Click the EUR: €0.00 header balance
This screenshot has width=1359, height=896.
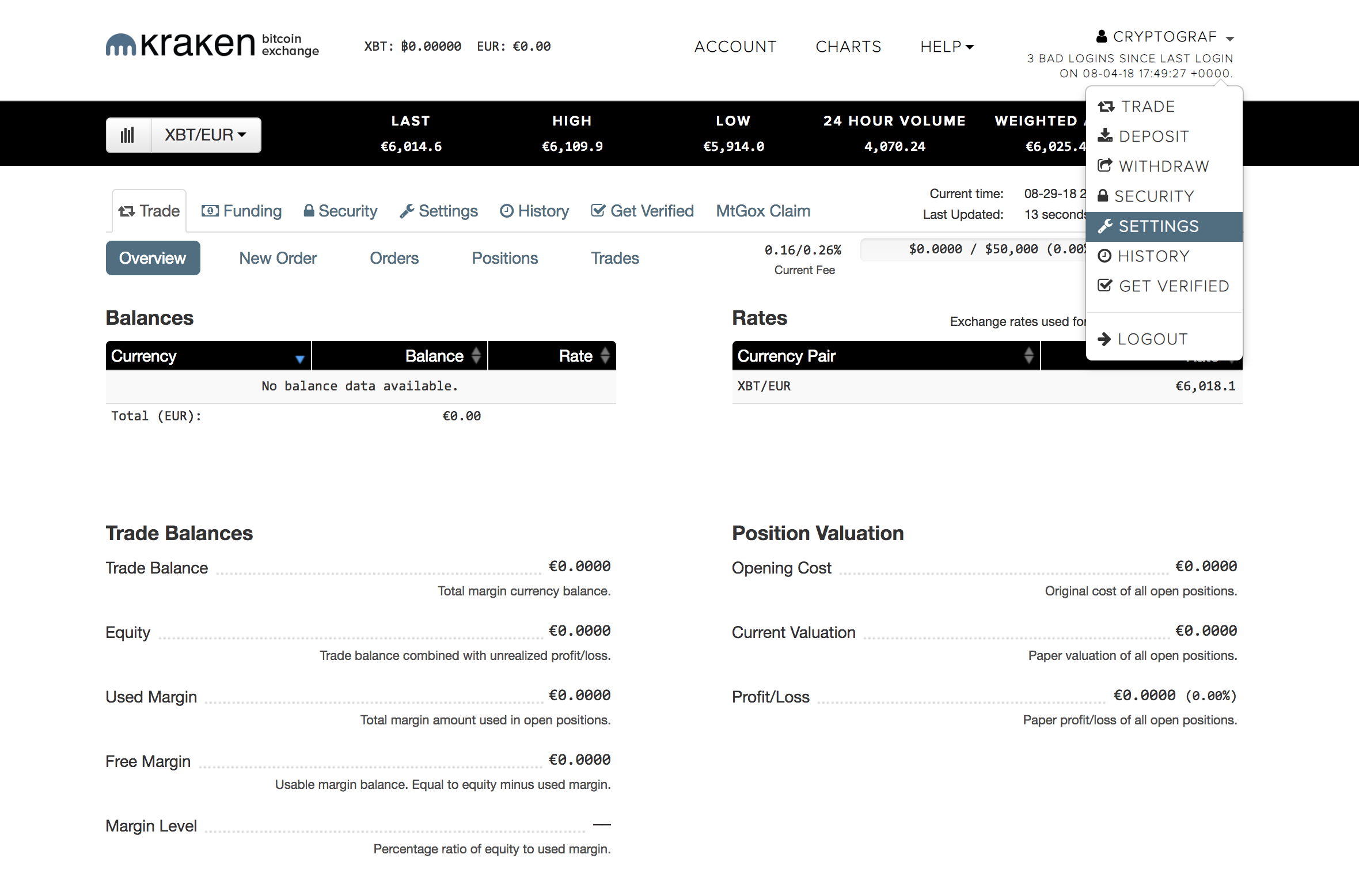point(514,46)
